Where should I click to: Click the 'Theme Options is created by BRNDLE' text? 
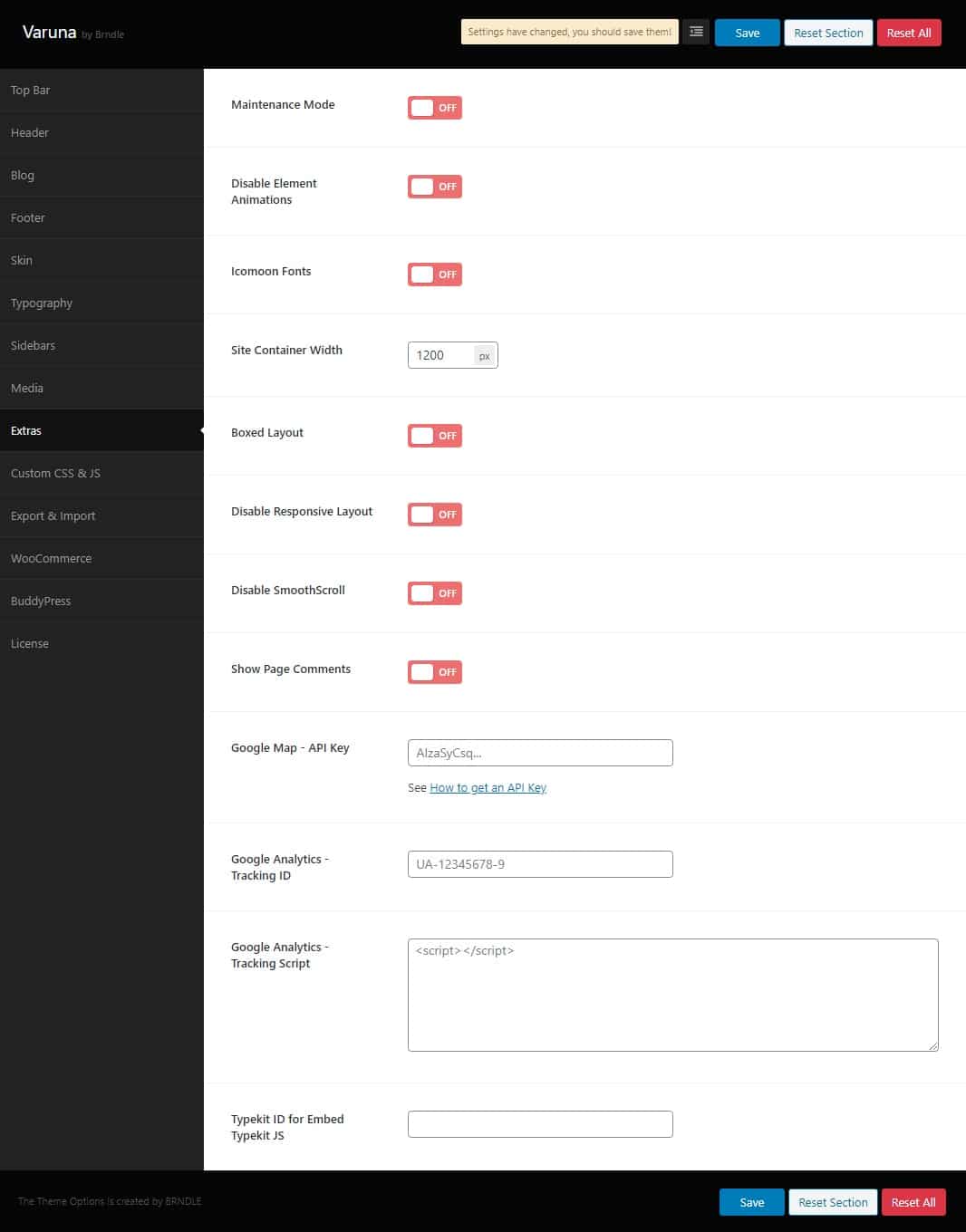tap(110, 1202)
